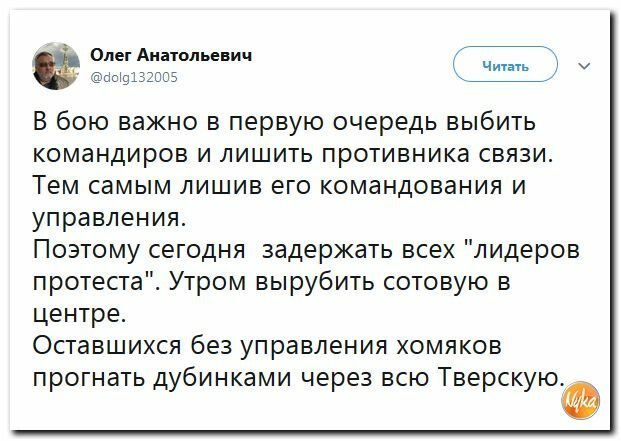Select the single-word line "центре."

pyautogui.click(x=79, y=315)
